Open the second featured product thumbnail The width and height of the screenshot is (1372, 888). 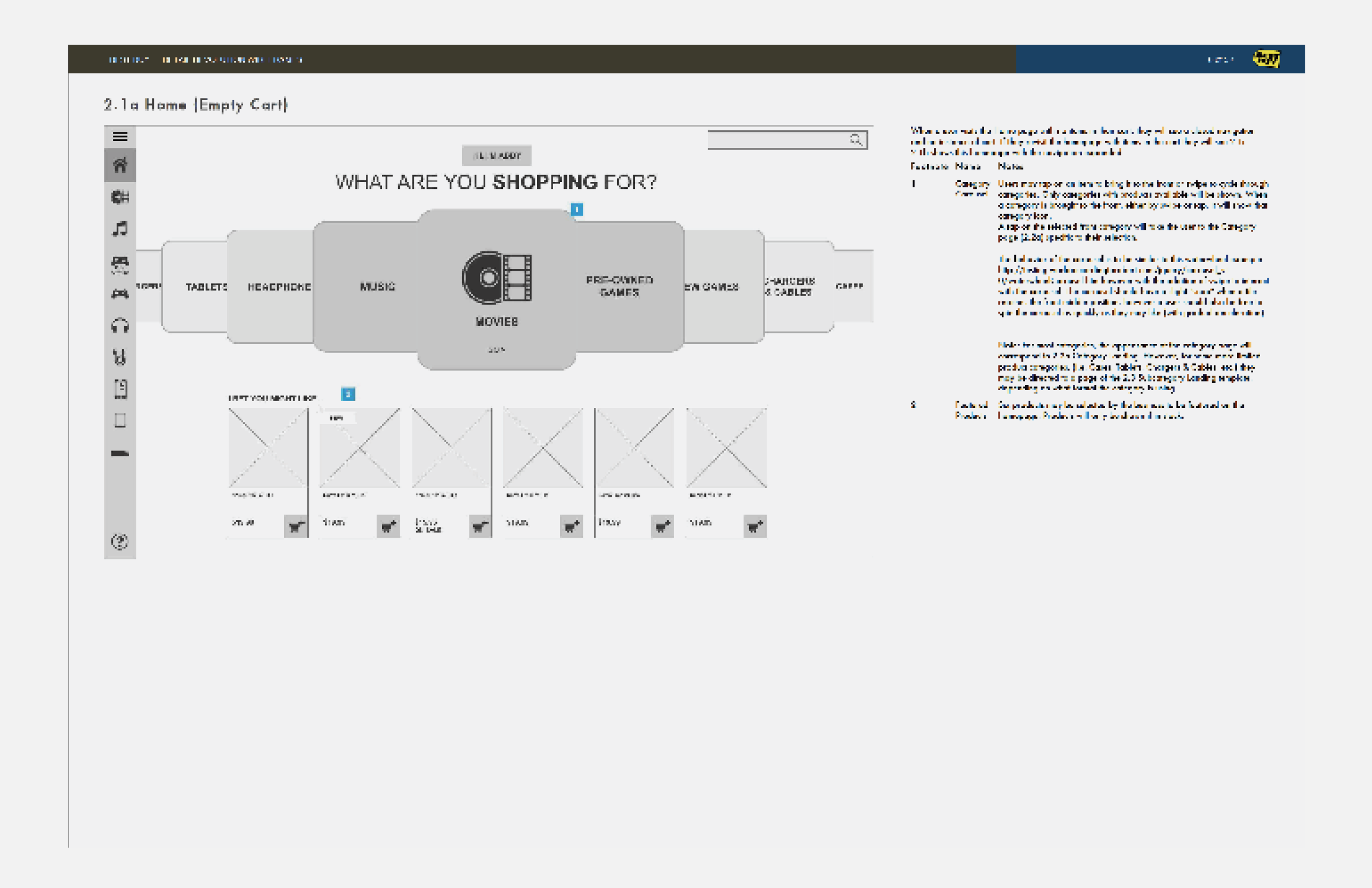(360, 448)
